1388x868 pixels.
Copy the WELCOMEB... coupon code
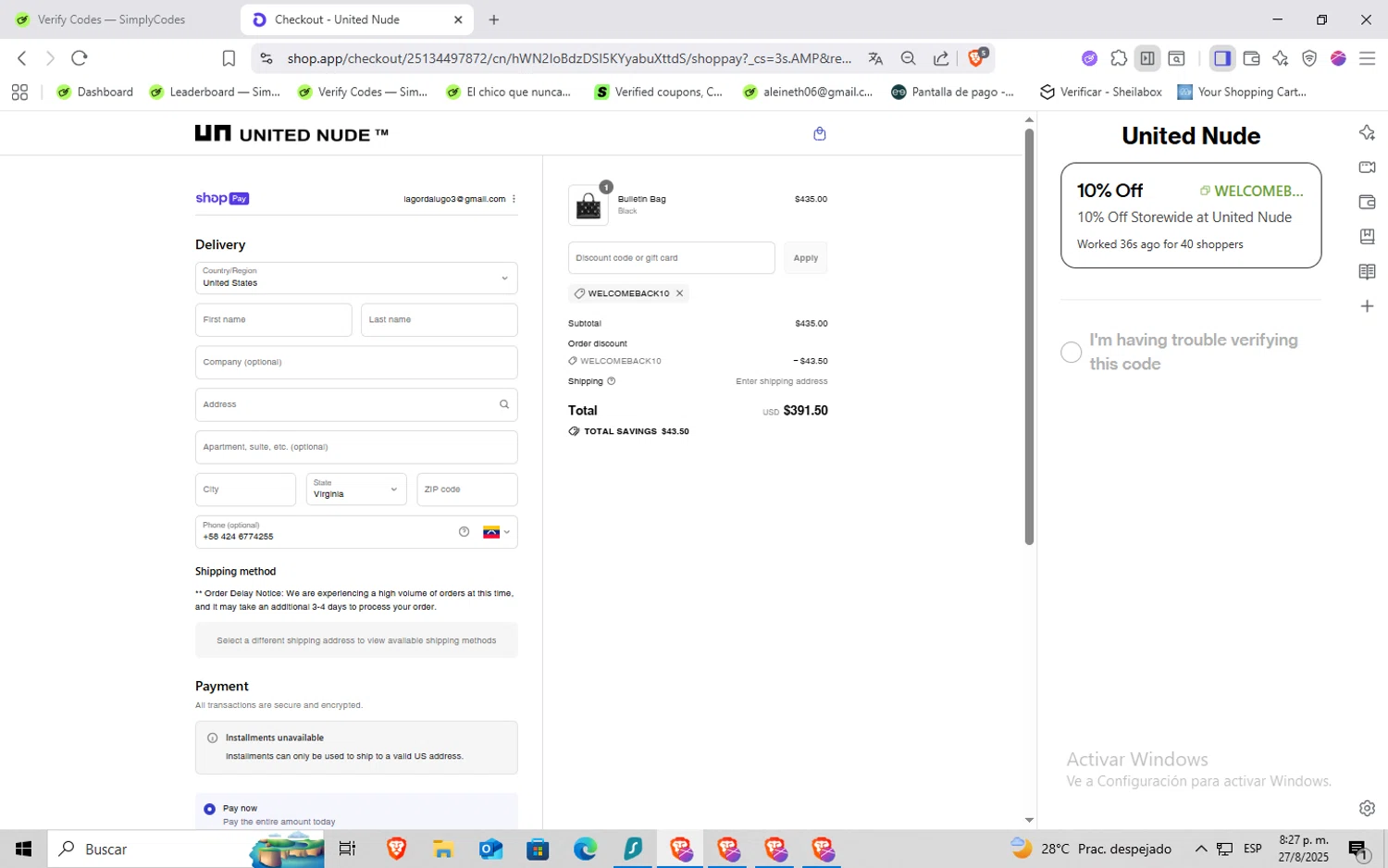click(x=1252, y=191)
